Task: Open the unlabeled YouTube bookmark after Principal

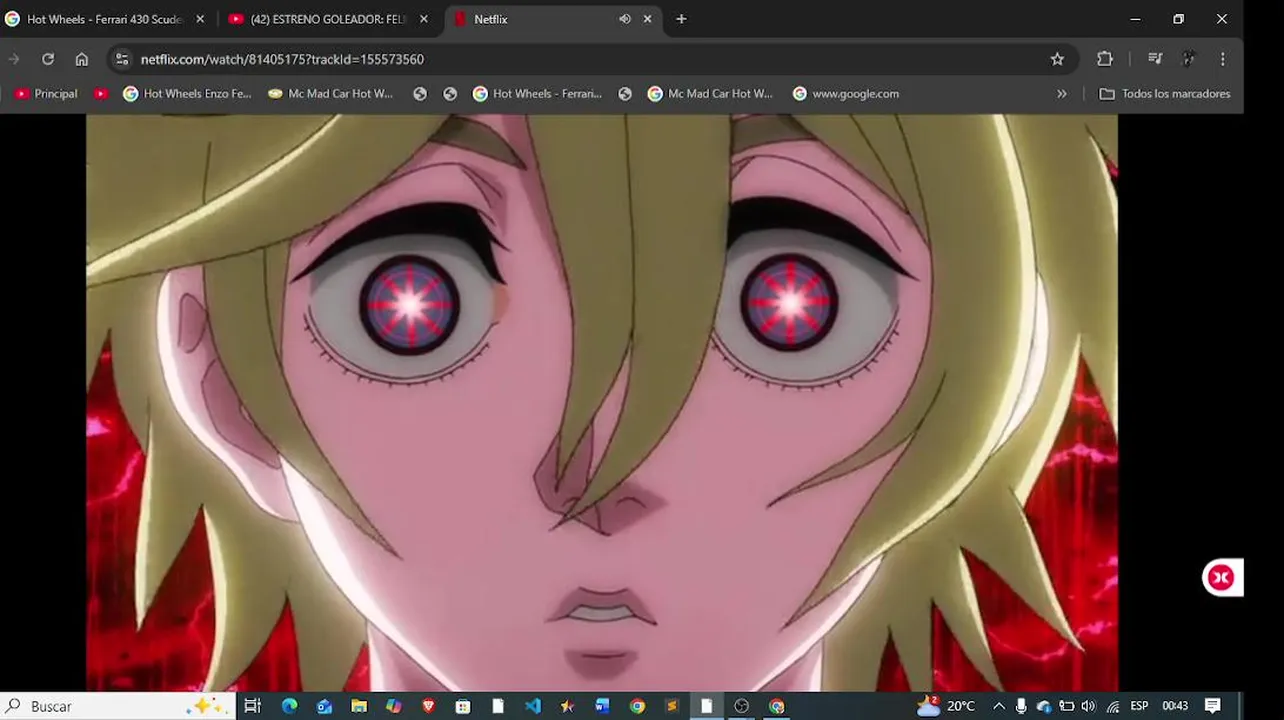Action: click(101, 93)
